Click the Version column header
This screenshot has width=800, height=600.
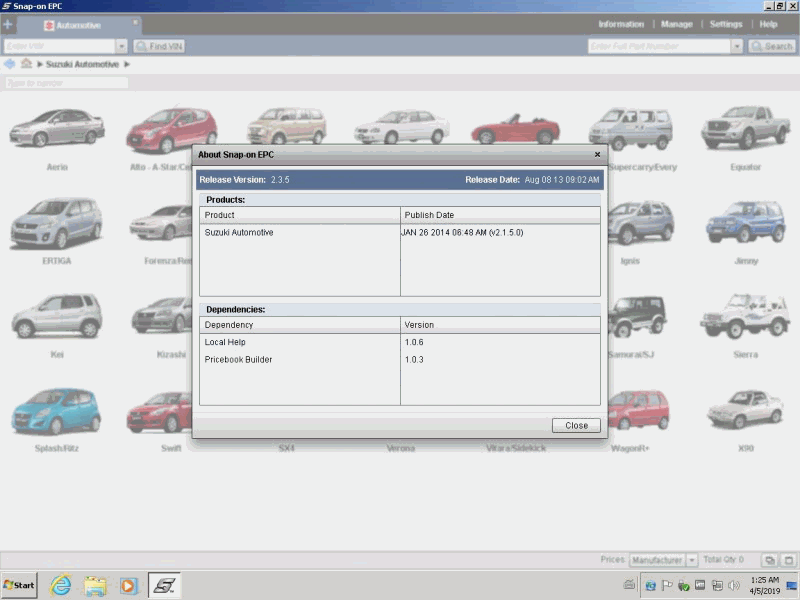[500, 324]
